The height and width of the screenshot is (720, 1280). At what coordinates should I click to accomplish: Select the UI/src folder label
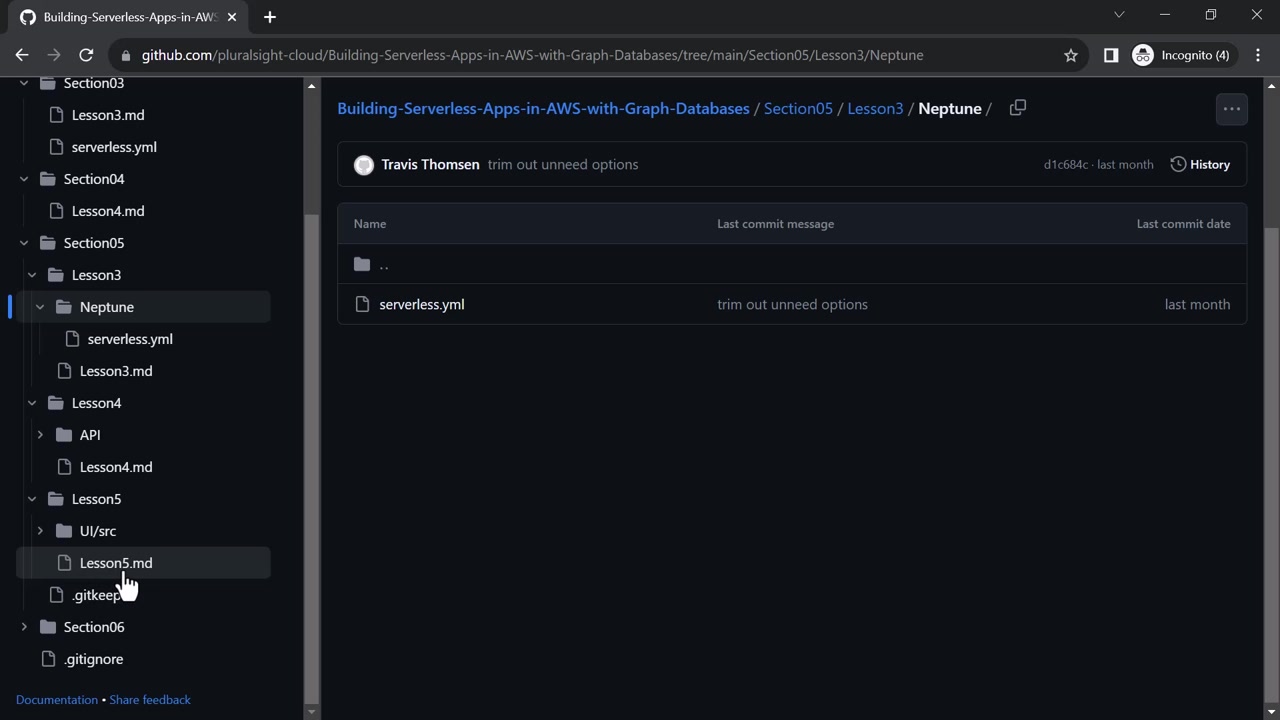tap(98, 531)
